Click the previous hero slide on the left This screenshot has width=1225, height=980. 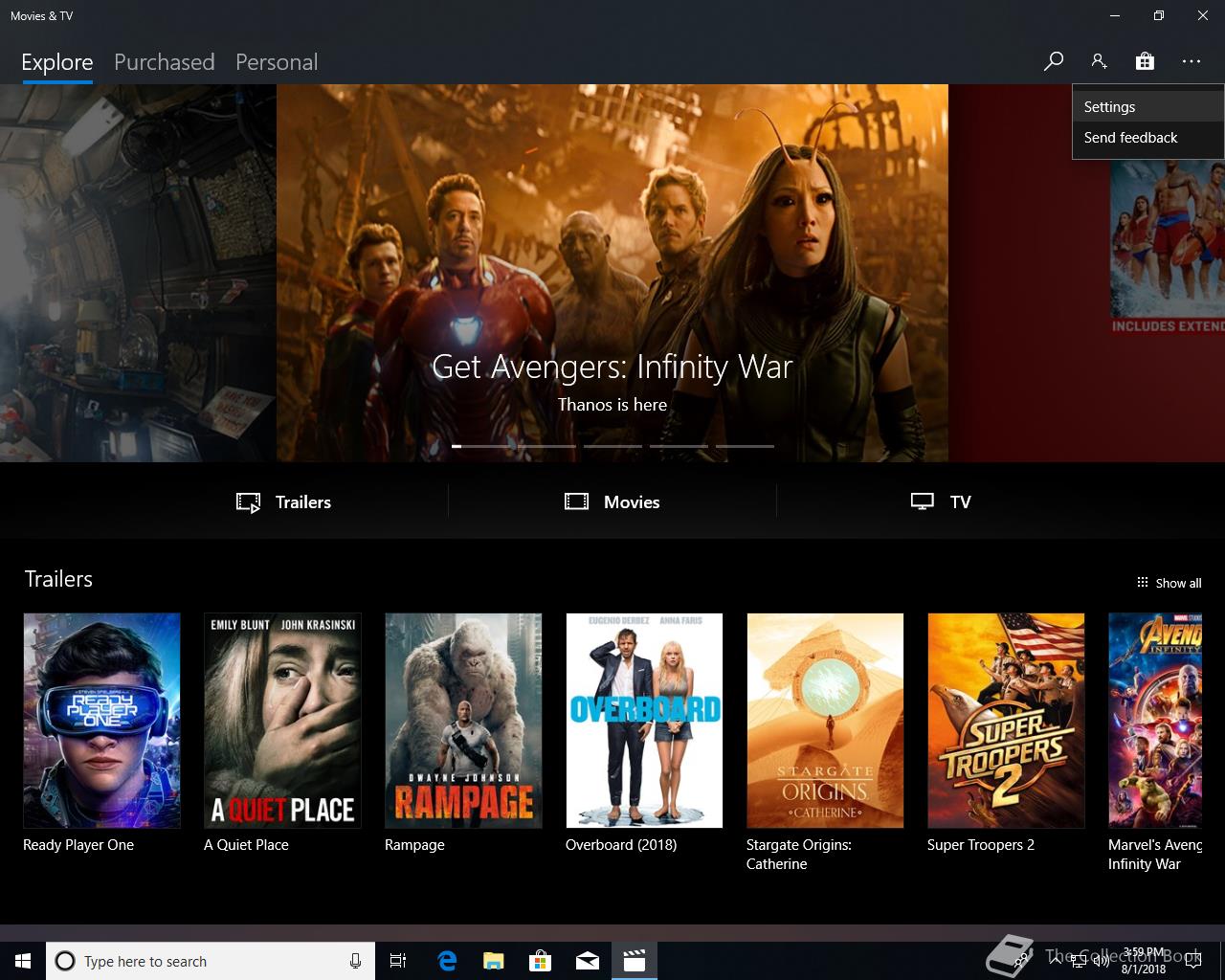[138, 273]
